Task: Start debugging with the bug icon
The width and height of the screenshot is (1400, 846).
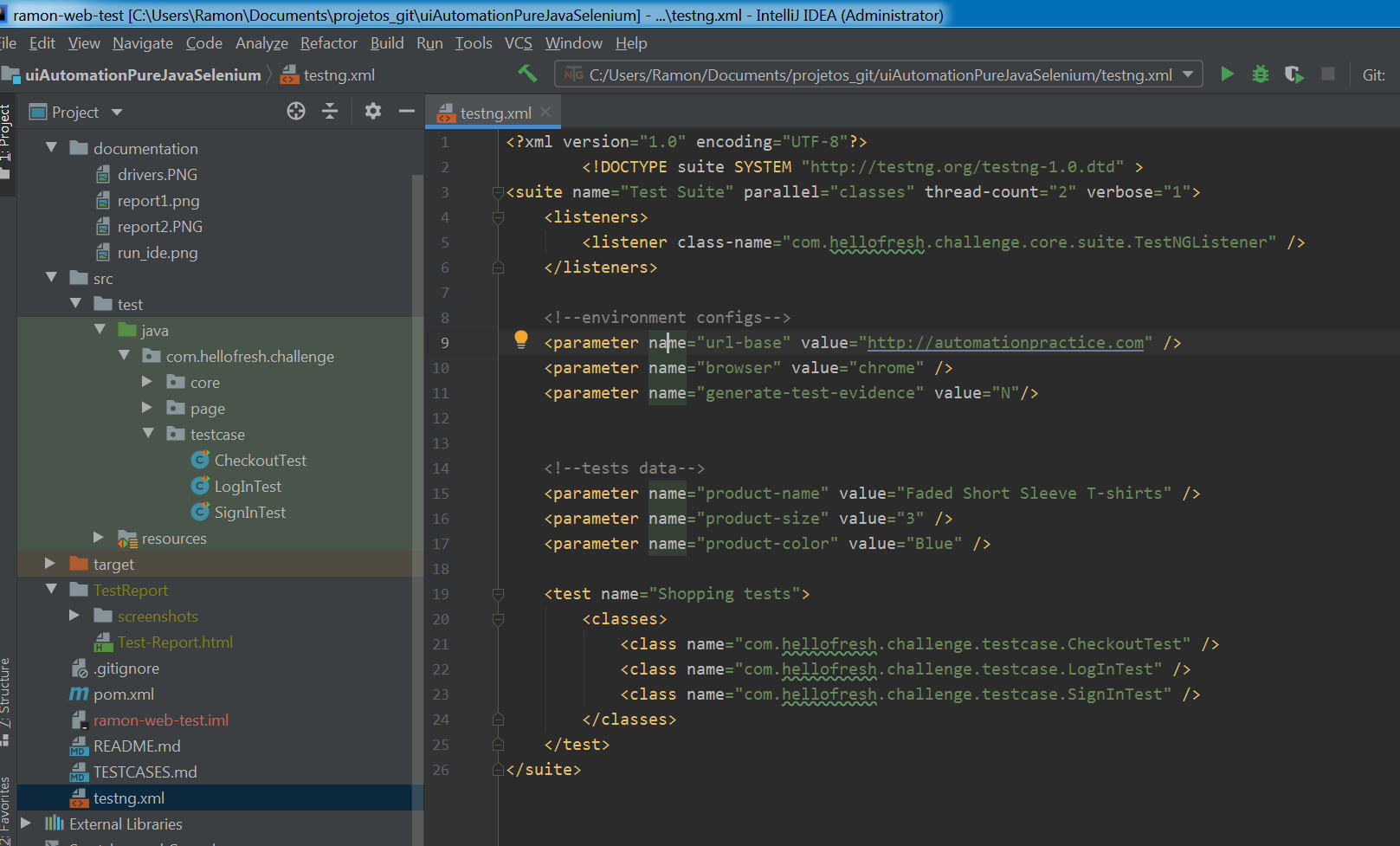Action: tap(1261, 74)
